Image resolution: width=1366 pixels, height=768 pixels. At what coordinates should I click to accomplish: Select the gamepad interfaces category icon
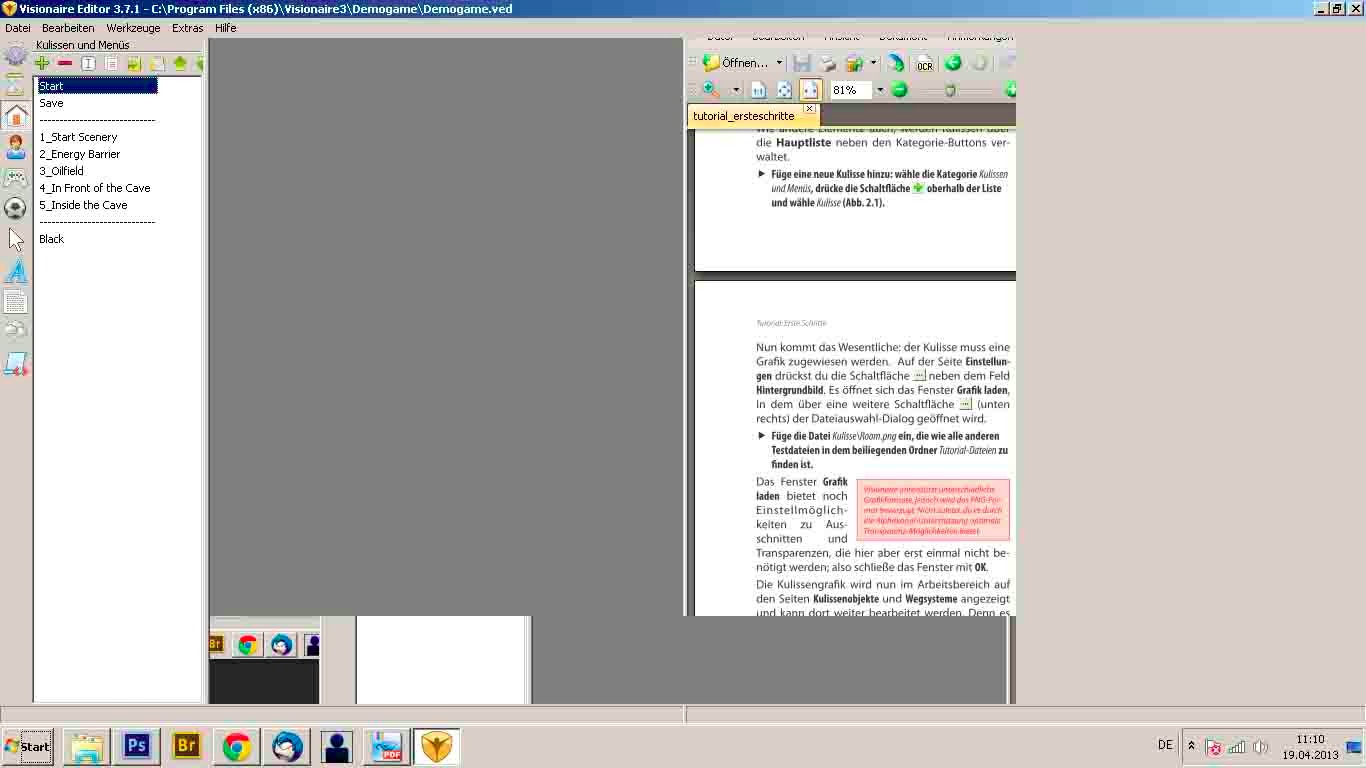[x=15, y=178]
